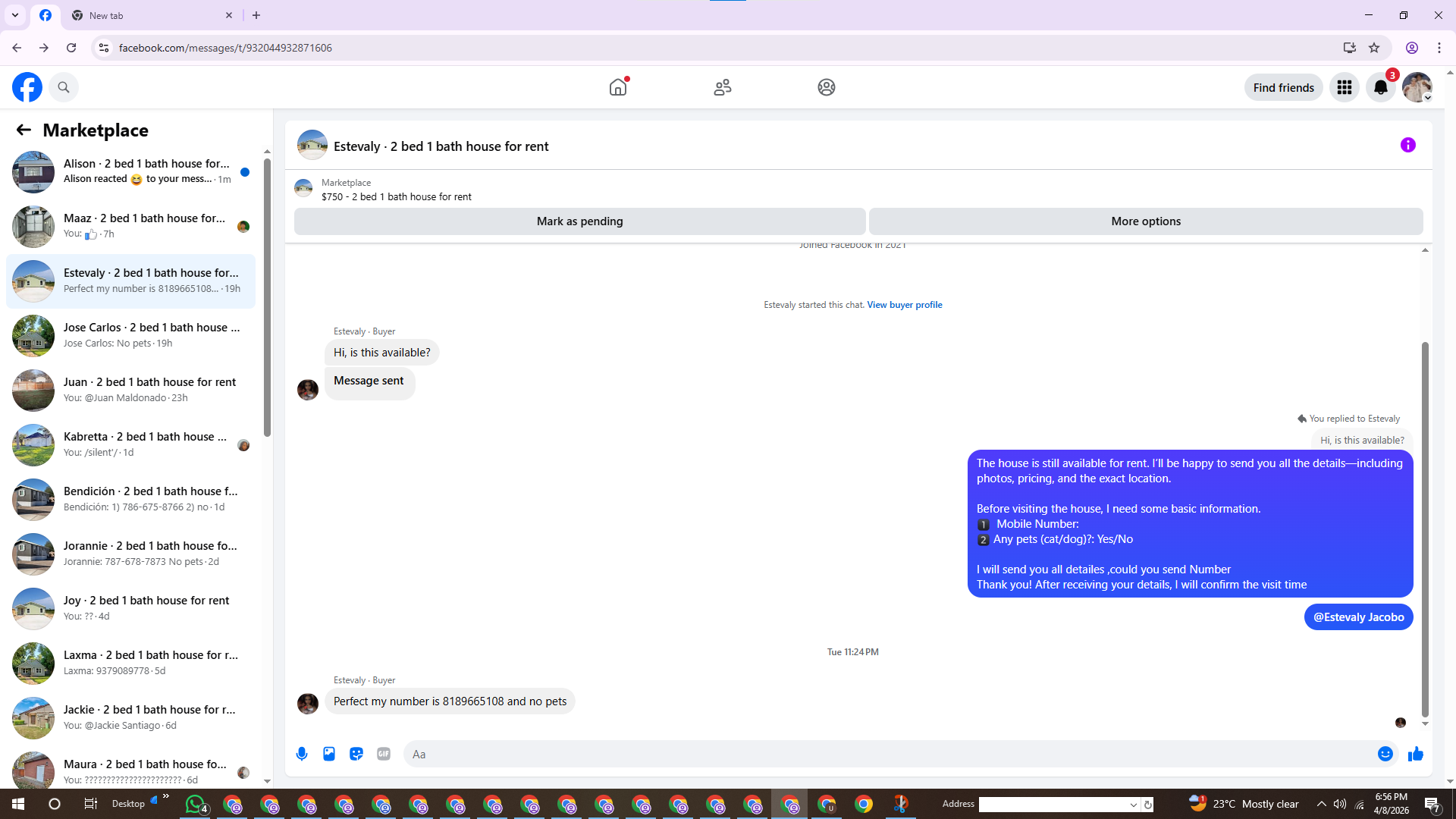Image resolution: width=1456 pixels, height=819 pixels.
Task: Open the GIF picker icon
Action: 384,754
